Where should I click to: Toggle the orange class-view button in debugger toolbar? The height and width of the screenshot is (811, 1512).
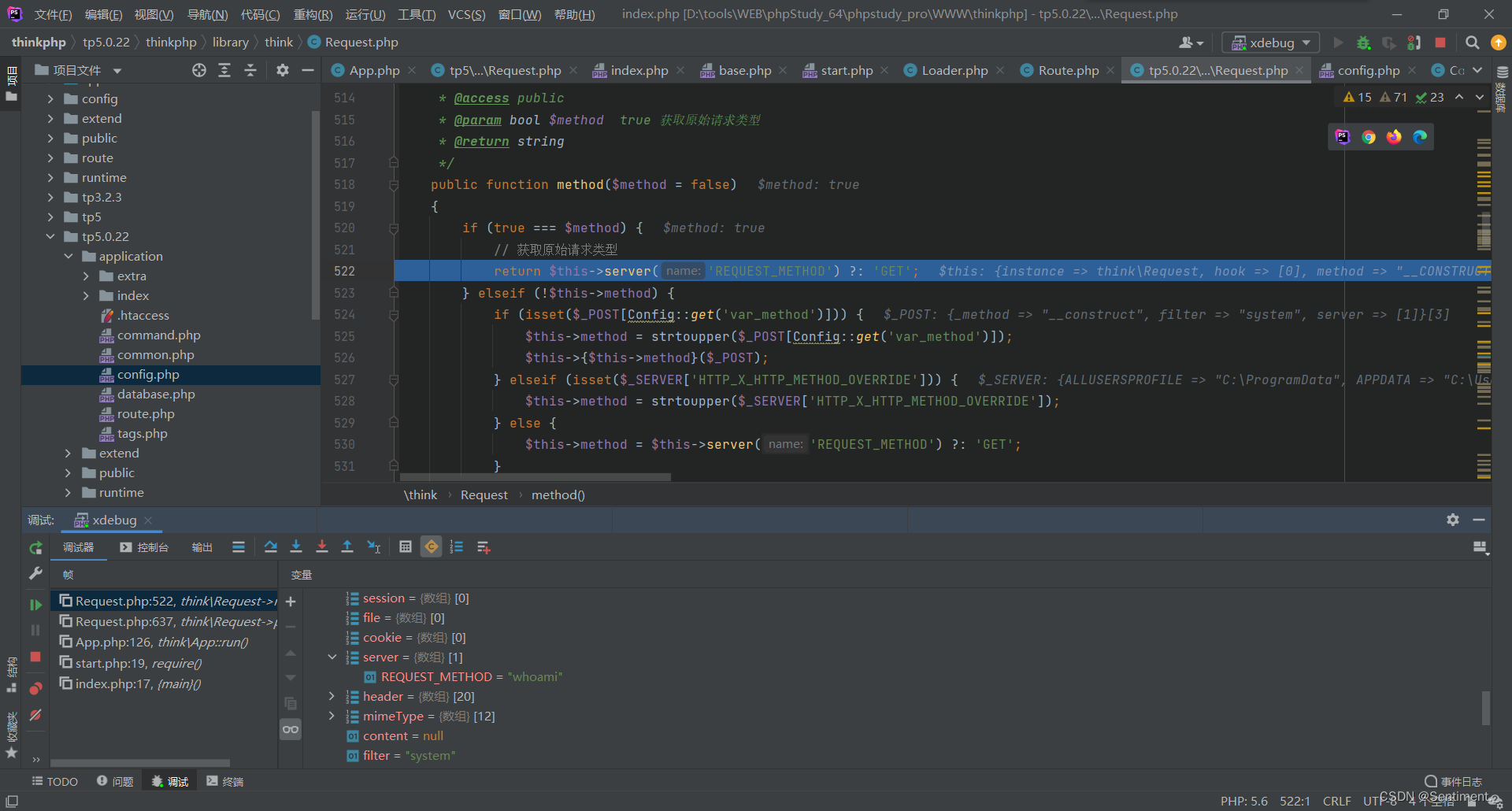tap(432, 547)
